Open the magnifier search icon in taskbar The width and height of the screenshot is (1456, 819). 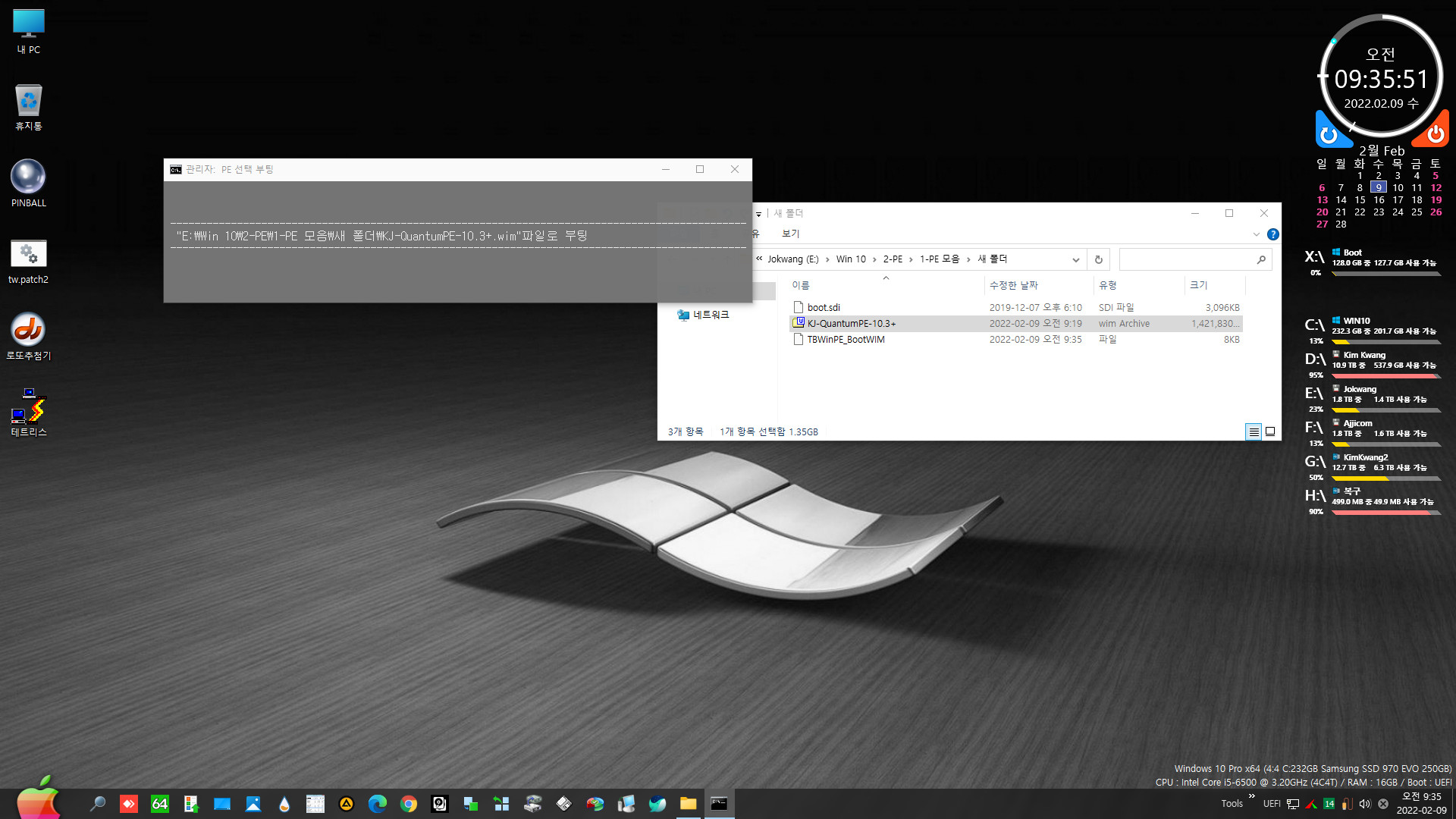point(97,804)
